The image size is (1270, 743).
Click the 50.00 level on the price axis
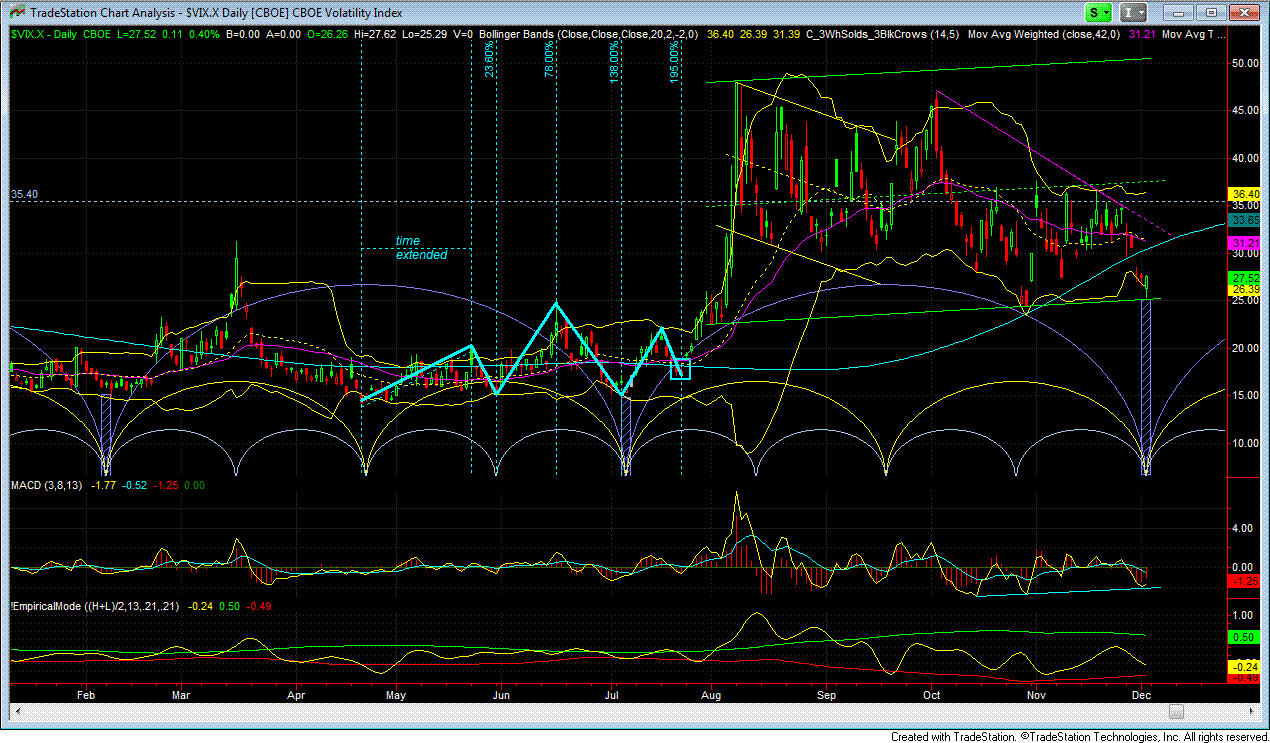(x=1244, y=63)
